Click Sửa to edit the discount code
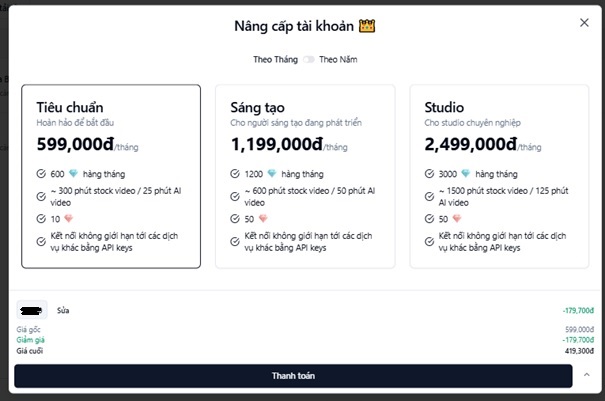The image size is (605, 401). (x=62, y=311)
